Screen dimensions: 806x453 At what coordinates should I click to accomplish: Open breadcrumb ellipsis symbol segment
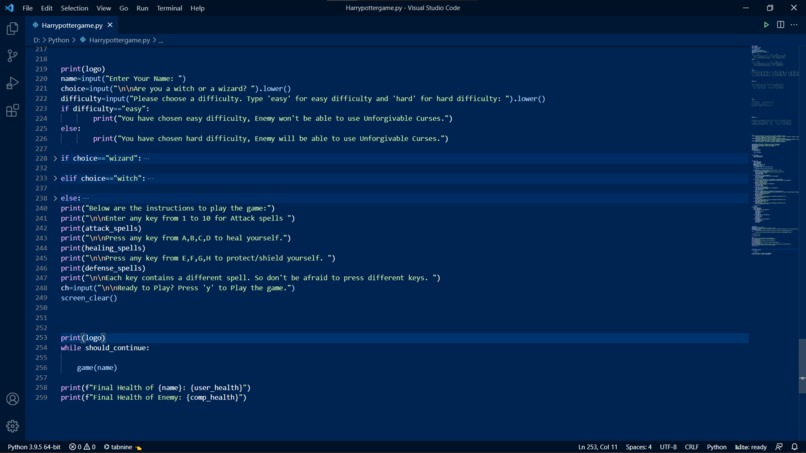coord(160,40)
